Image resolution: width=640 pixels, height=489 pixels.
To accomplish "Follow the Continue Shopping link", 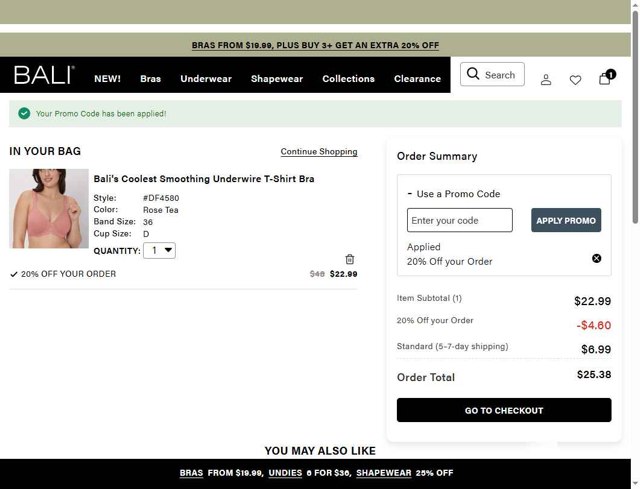I will point(319,151).
